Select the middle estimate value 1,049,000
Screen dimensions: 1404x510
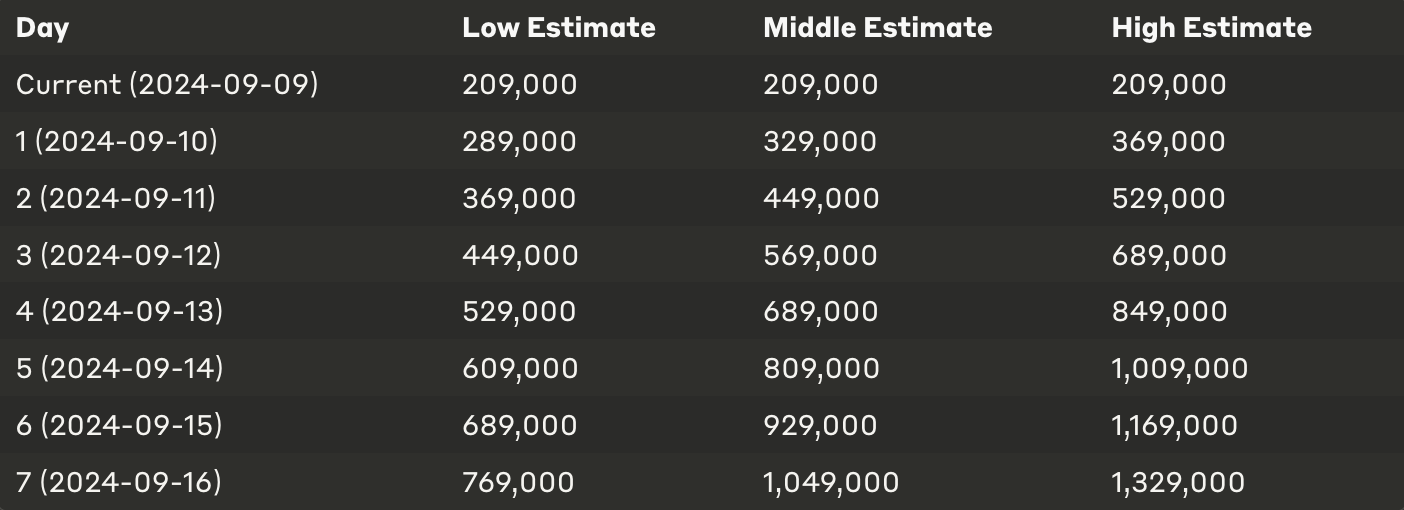(x=832, y=482)
